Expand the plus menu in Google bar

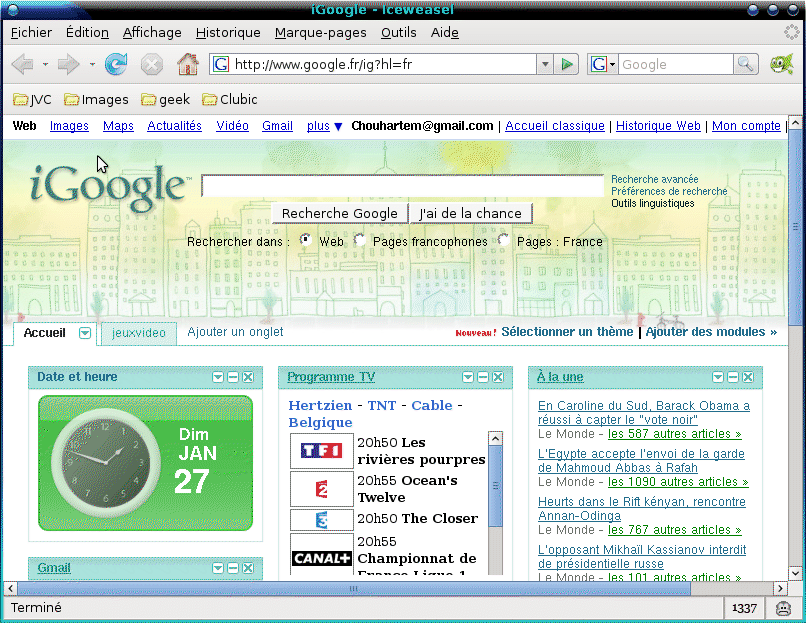(324, 126)
